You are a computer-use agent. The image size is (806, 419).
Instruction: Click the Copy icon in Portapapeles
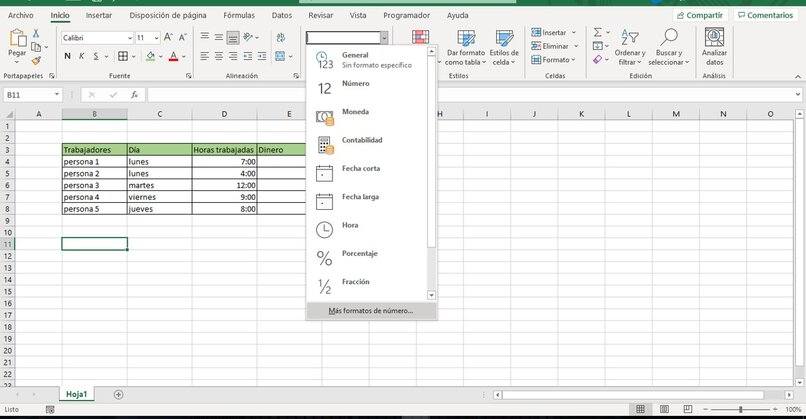[x=36, y=47]
